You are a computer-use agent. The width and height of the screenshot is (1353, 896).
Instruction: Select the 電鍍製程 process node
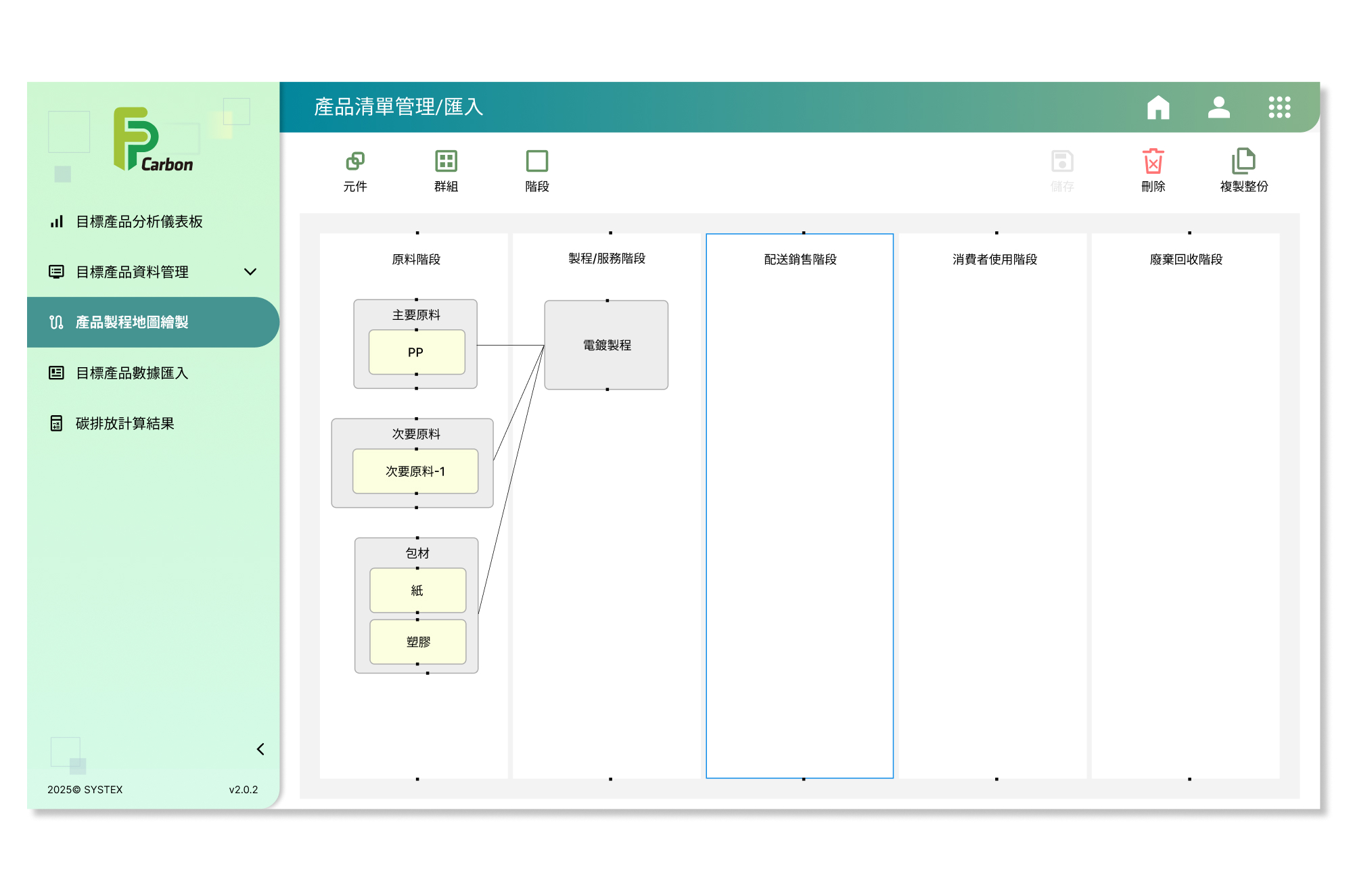pyautogui.click(x=607, y=345)
